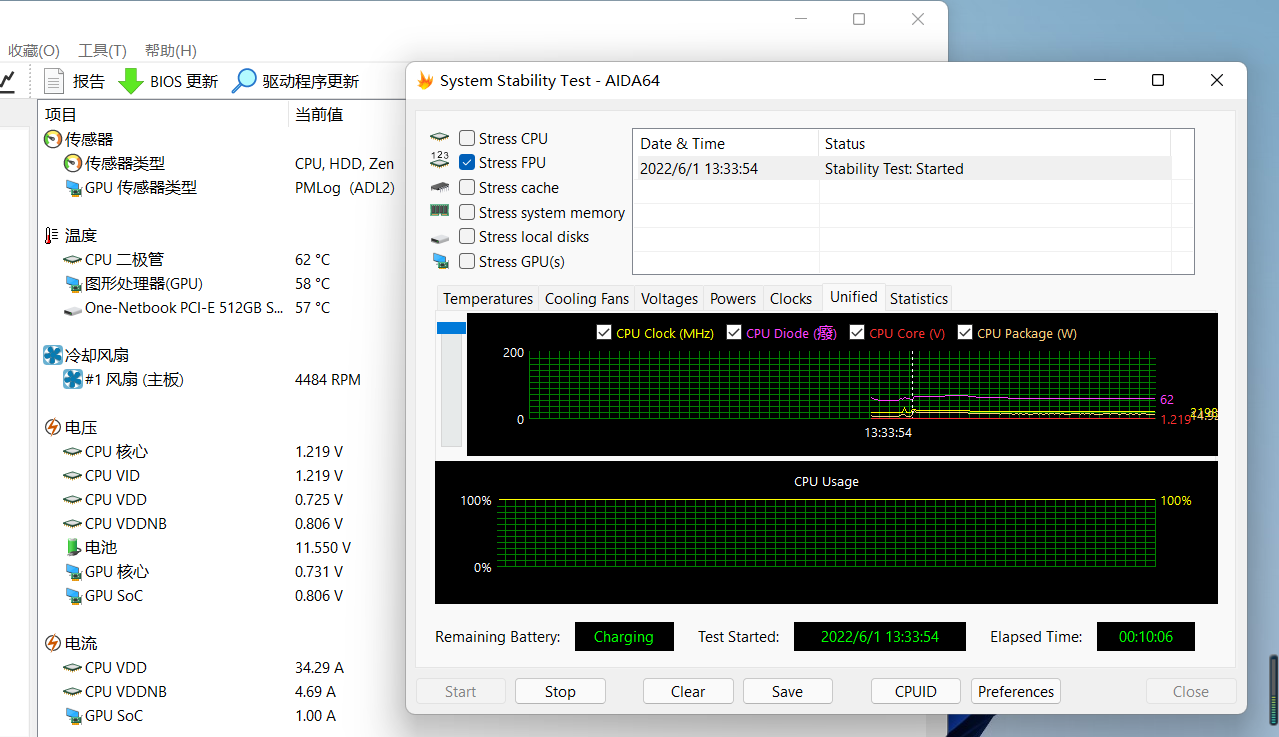Image resolution: width=1279 pixels, height=737 pixels.
Task: Select the CPU VDD 34.29 A row
Action: point(221,667)
